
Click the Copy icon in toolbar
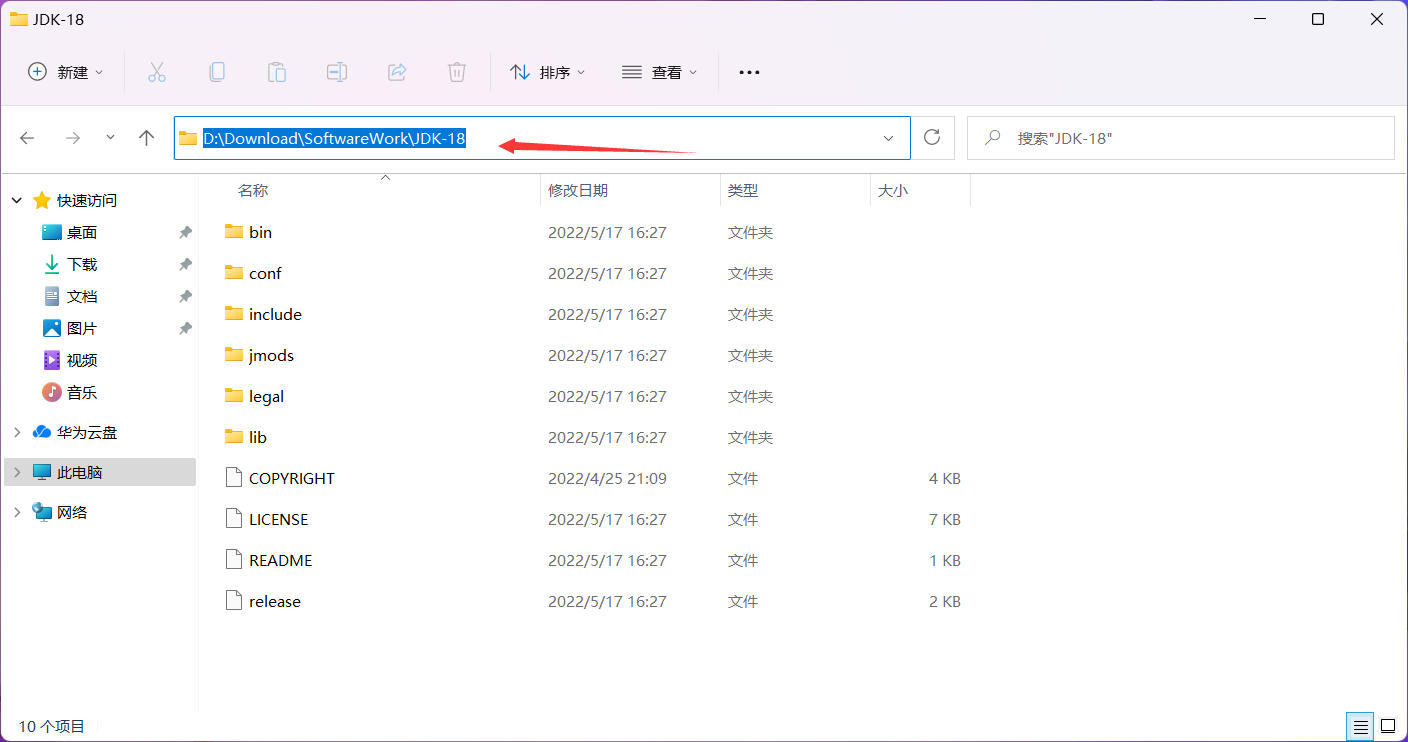click(216, 72)
